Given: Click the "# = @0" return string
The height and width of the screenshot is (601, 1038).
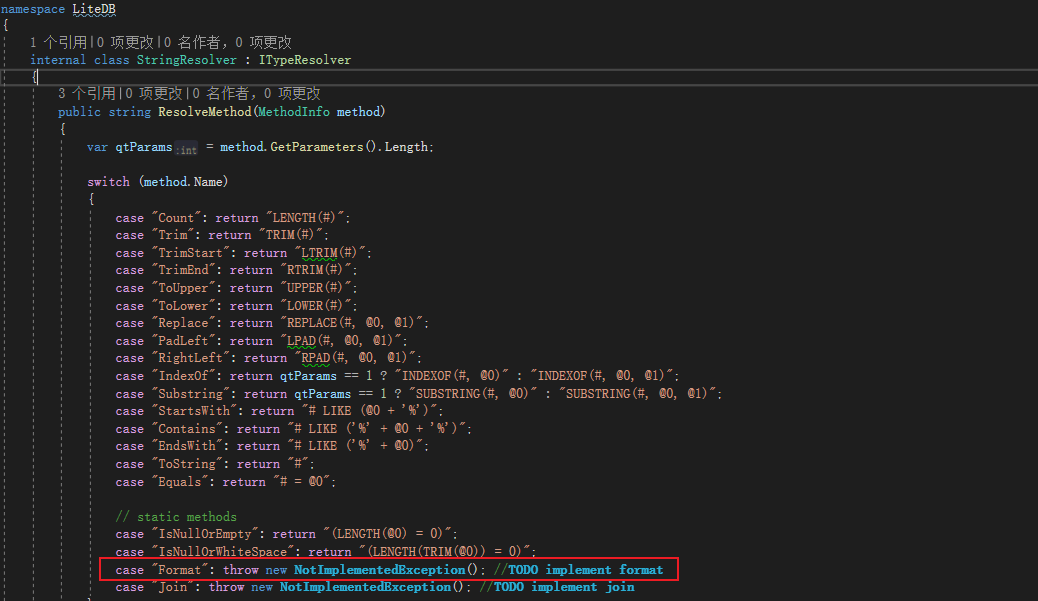Looking at the screenshot, I should tap(301, 482).
